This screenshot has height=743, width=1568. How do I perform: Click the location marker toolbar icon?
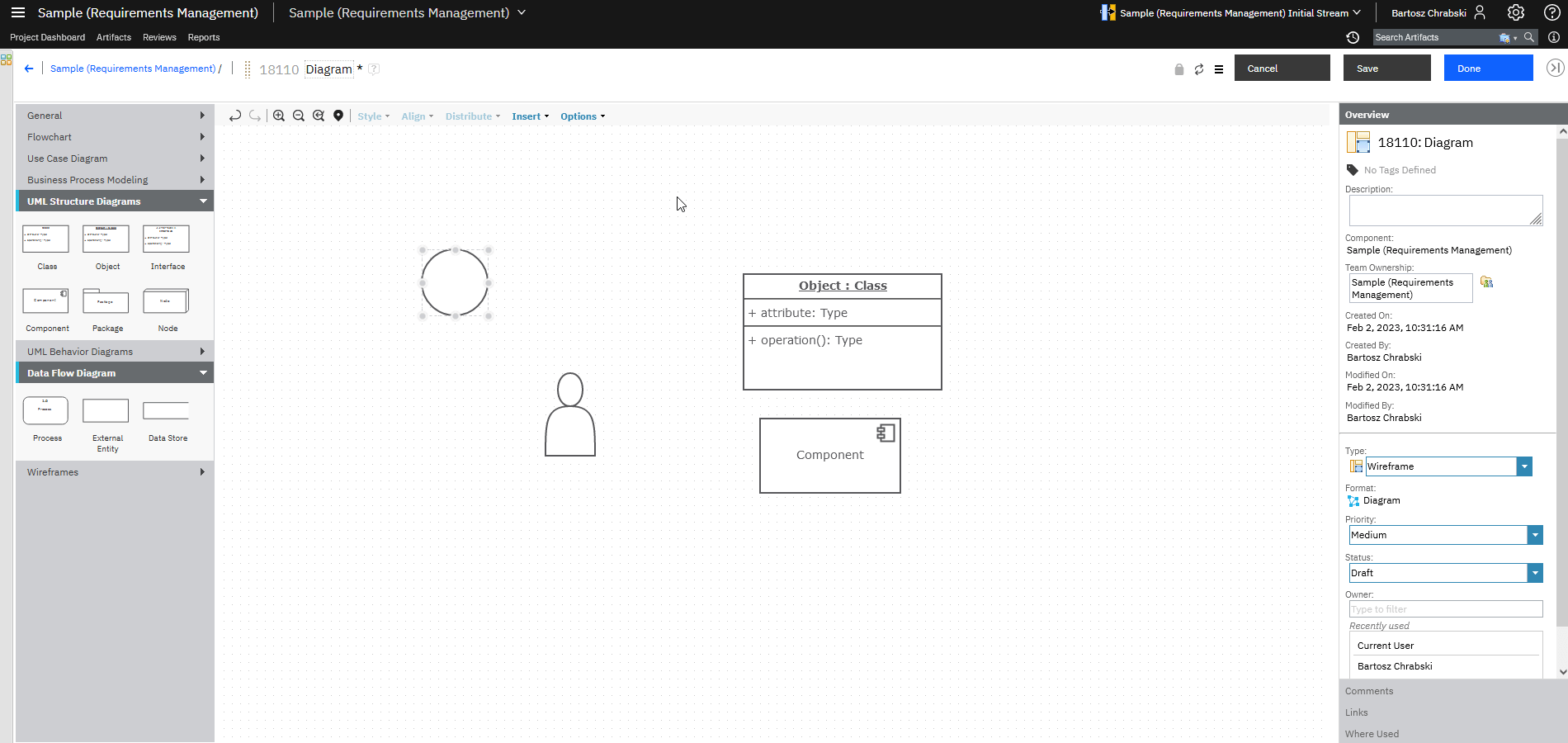(338, 116)
